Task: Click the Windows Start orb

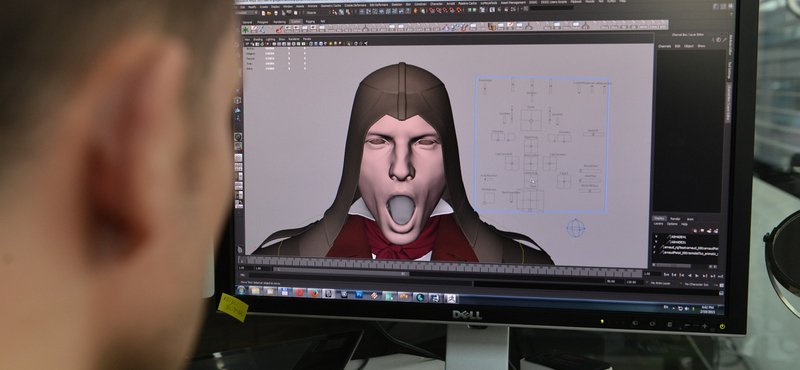Action: (x=241, y=290)
